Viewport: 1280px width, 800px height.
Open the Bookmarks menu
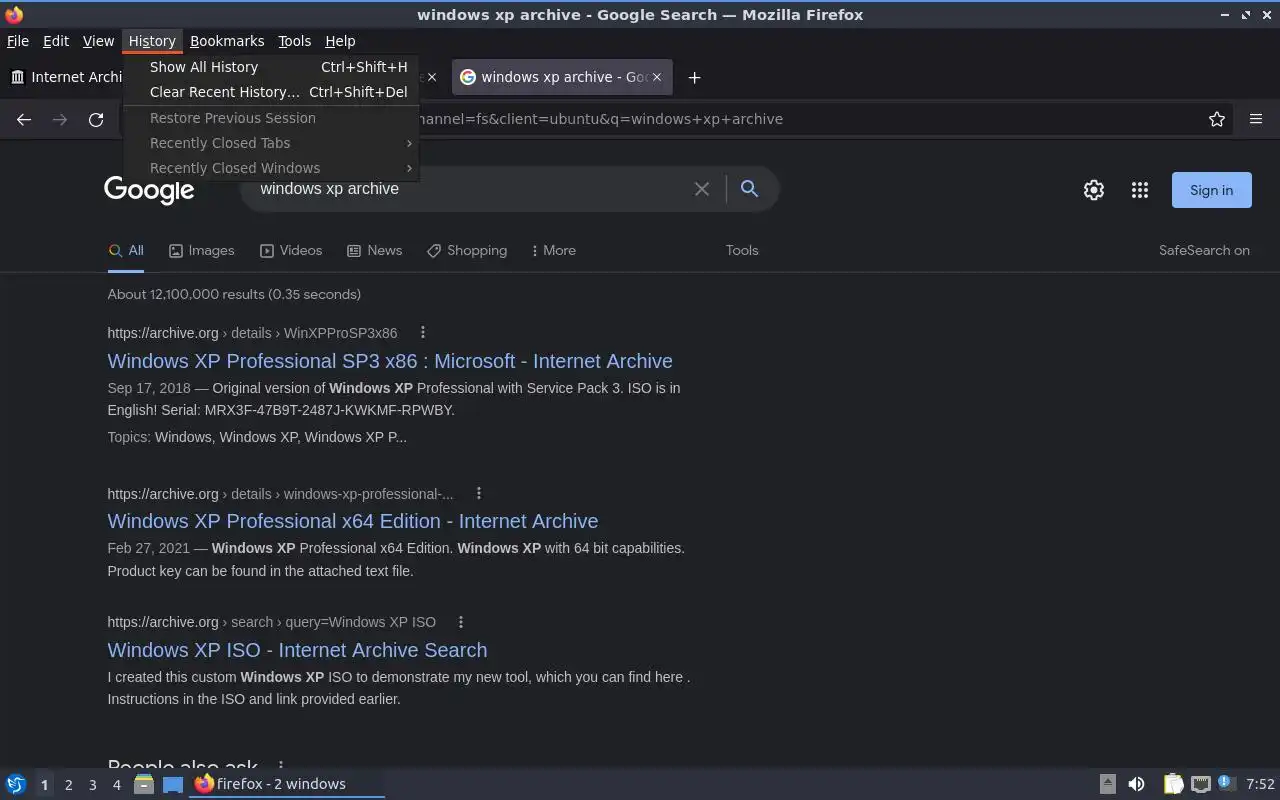click(x=227, y=41)
